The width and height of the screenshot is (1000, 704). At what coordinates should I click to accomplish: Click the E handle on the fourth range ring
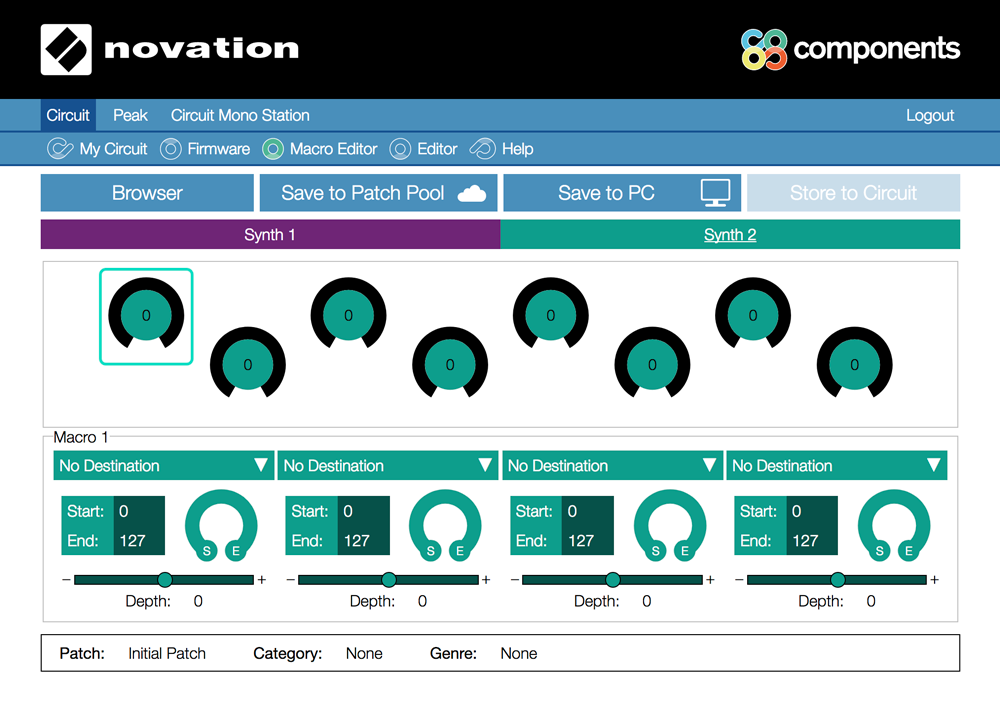909,551
